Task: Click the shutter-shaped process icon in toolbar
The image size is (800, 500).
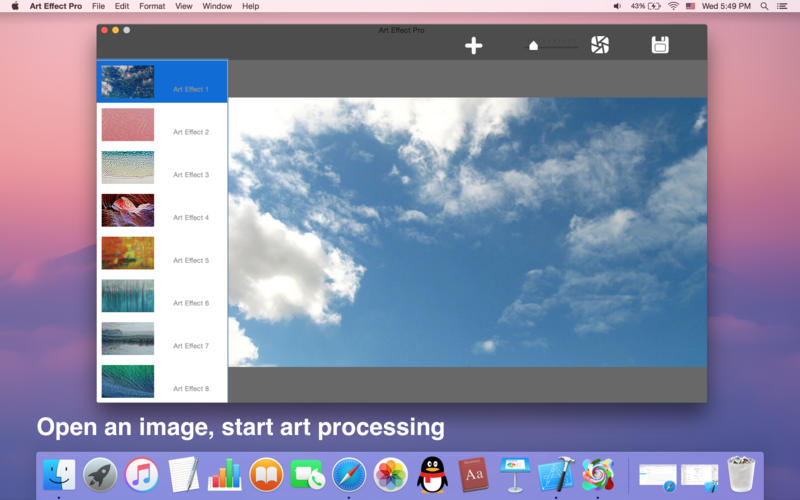Action: point(599,45)
